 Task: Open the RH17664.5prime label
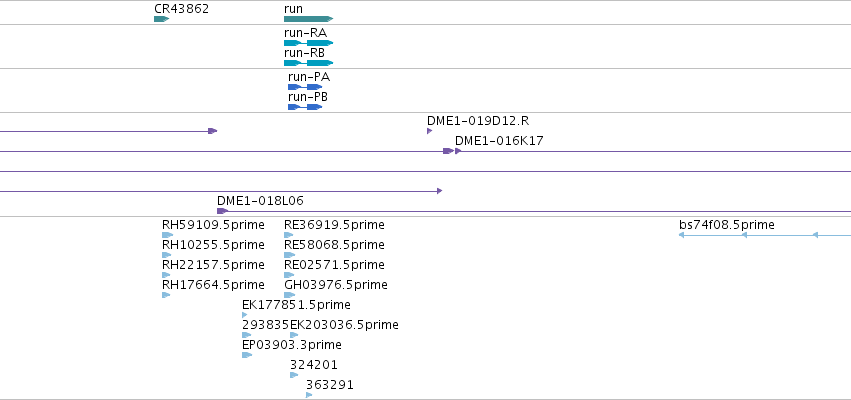tap(213, 285)
